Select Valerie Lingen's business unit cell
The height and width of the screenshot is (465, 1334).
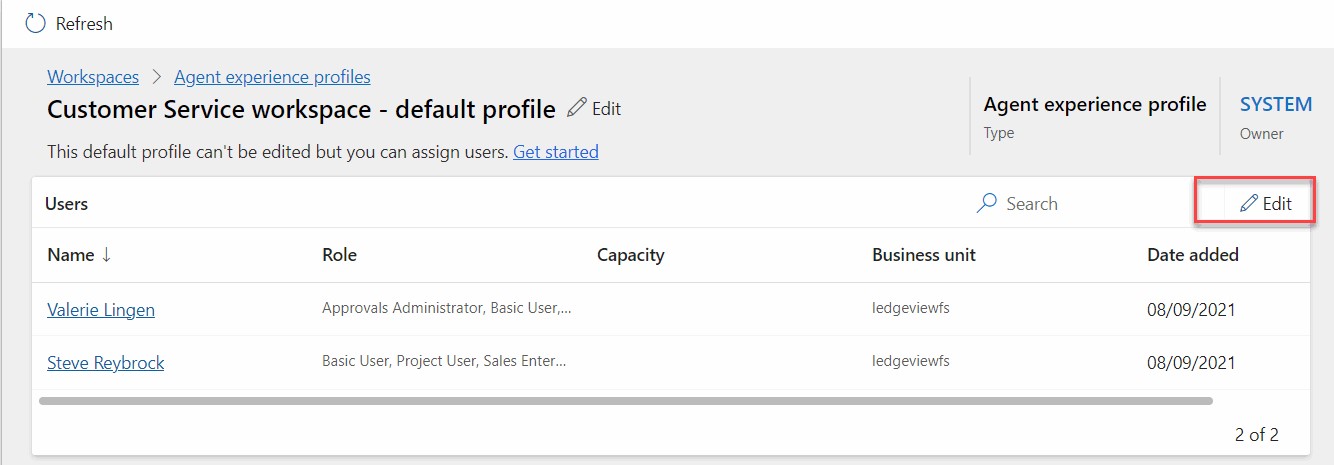pos(909,309)
